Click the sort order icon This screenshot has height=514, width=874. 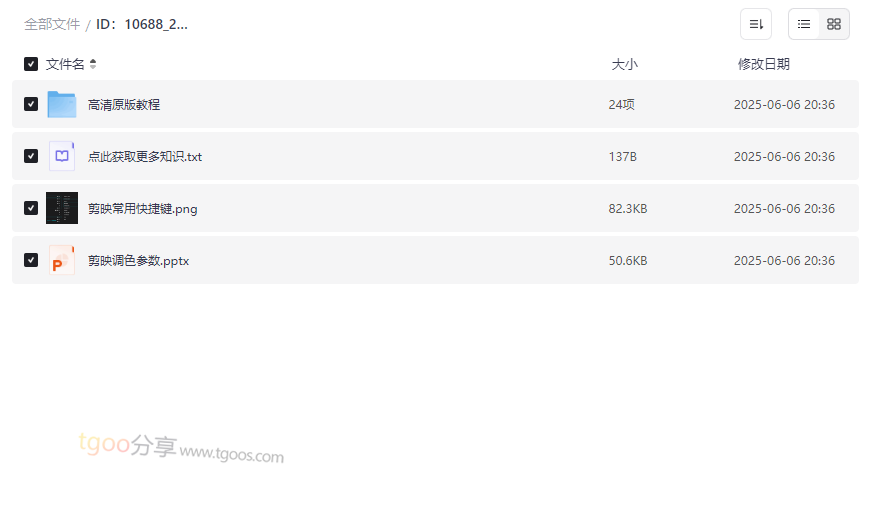(x=756, y=24)
